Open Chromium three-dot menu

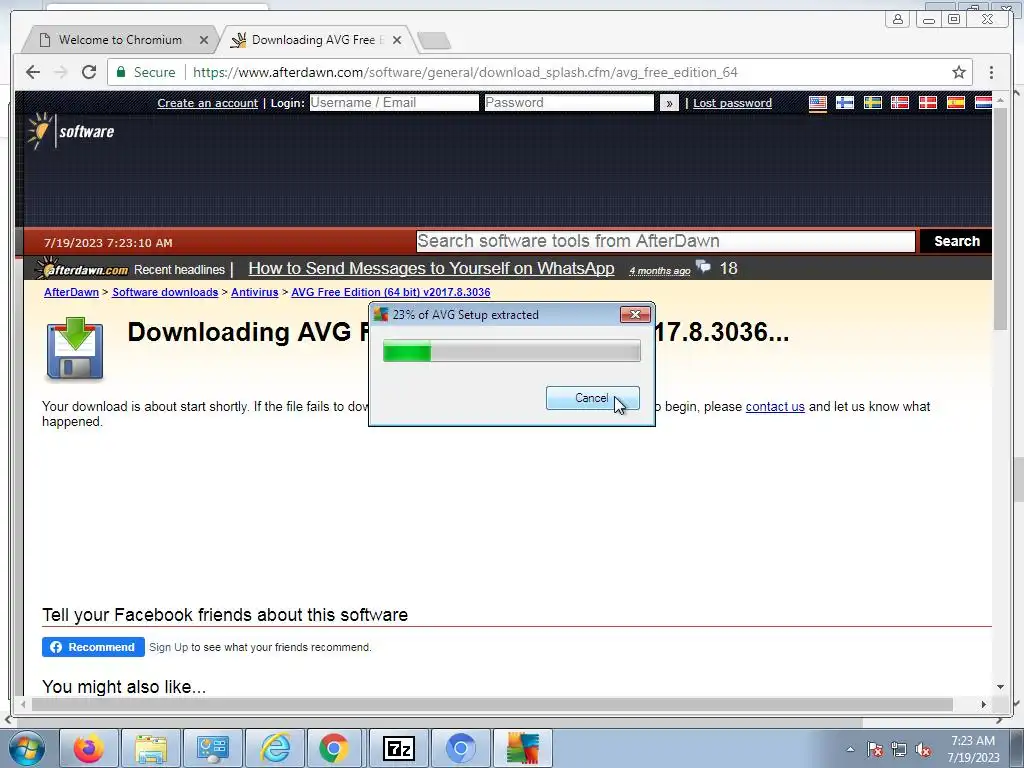[991, 72]
